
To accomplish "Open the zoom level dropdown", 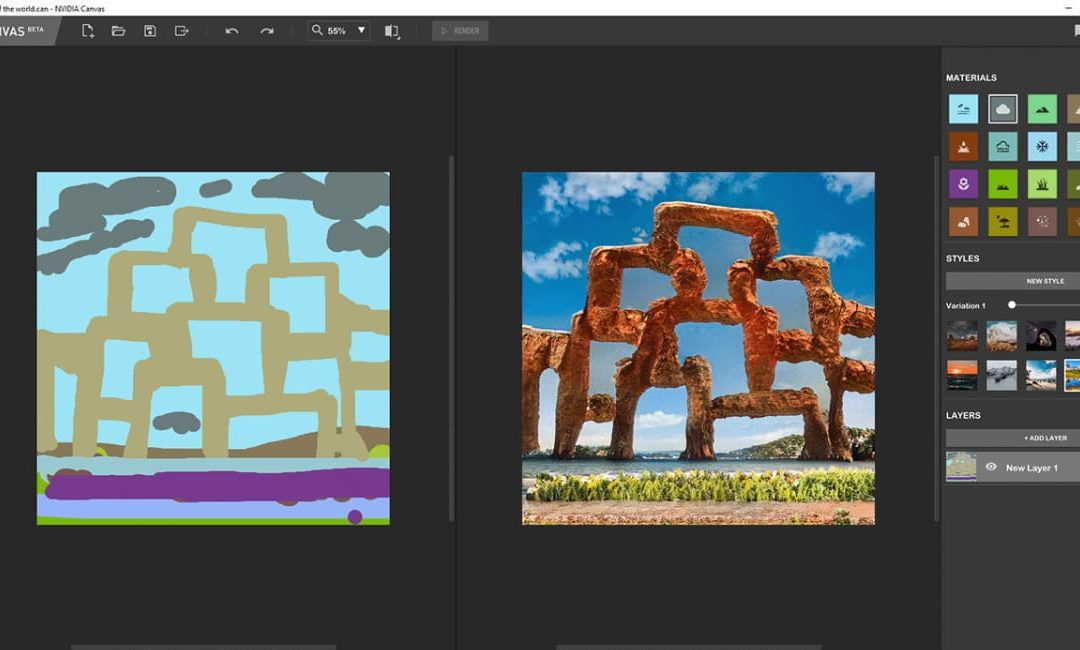I will [x=361, y=31].
